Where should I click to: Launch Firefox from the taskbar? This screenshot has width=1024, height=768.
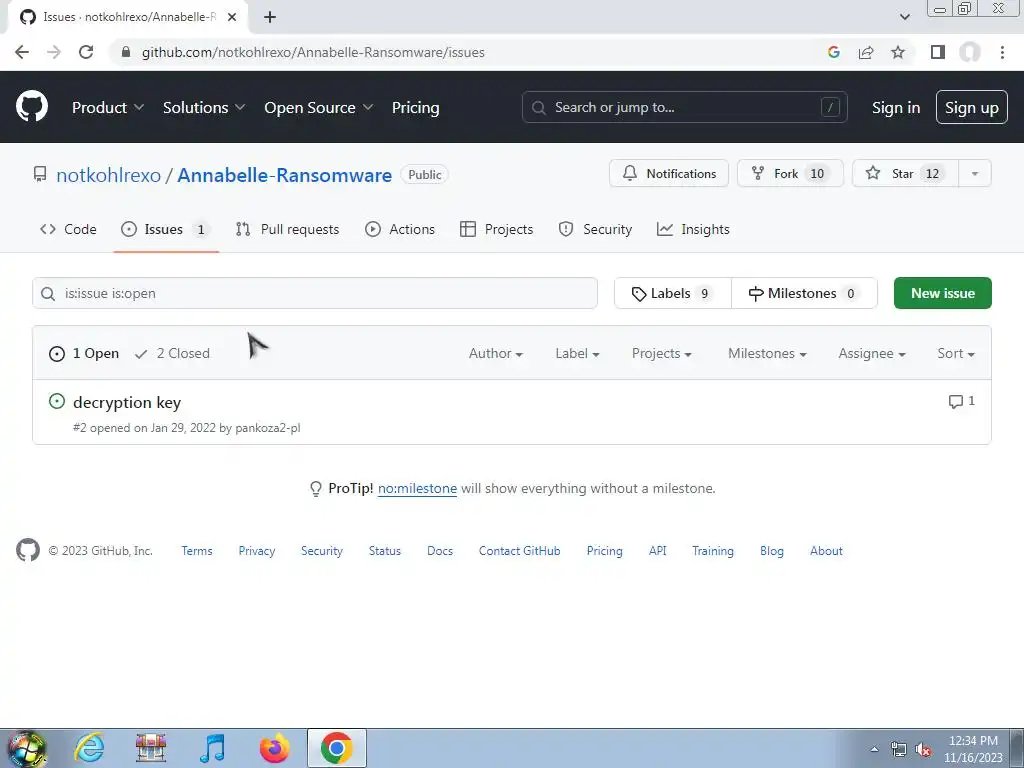click(274, 748)
